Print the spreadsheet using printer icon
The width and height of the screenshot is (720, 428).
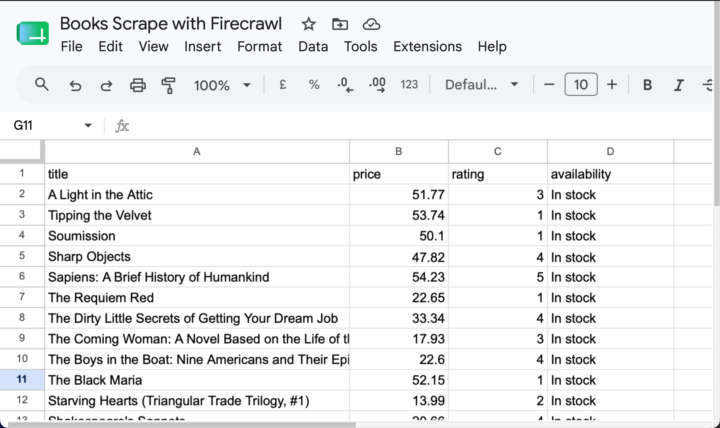(x=138, y=85)
